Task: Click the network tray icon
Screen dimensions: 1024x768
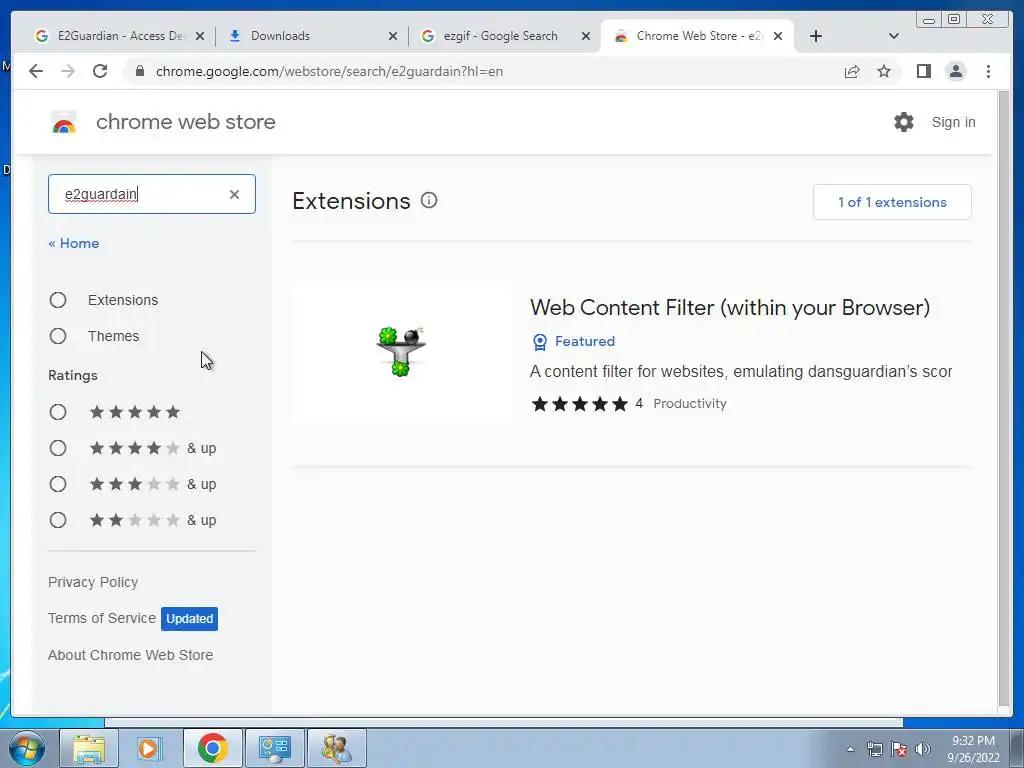Action: pos(874,748)
